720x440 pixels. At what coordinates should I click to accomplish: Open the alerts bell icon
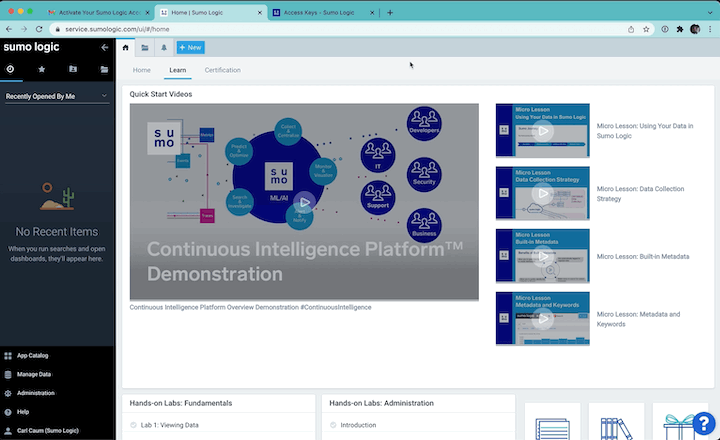click(163, 47)
